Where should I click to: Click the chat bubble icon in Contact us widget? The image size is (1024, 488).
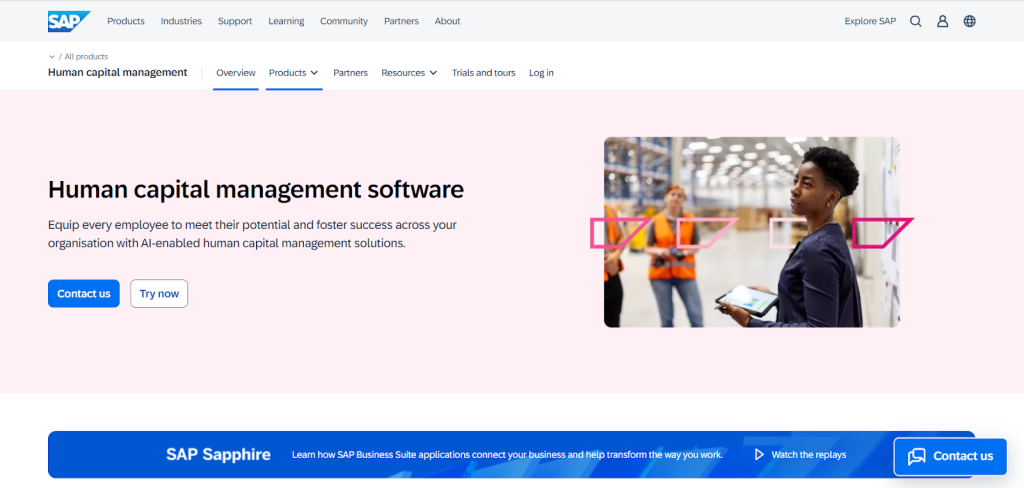pos(916,456)
